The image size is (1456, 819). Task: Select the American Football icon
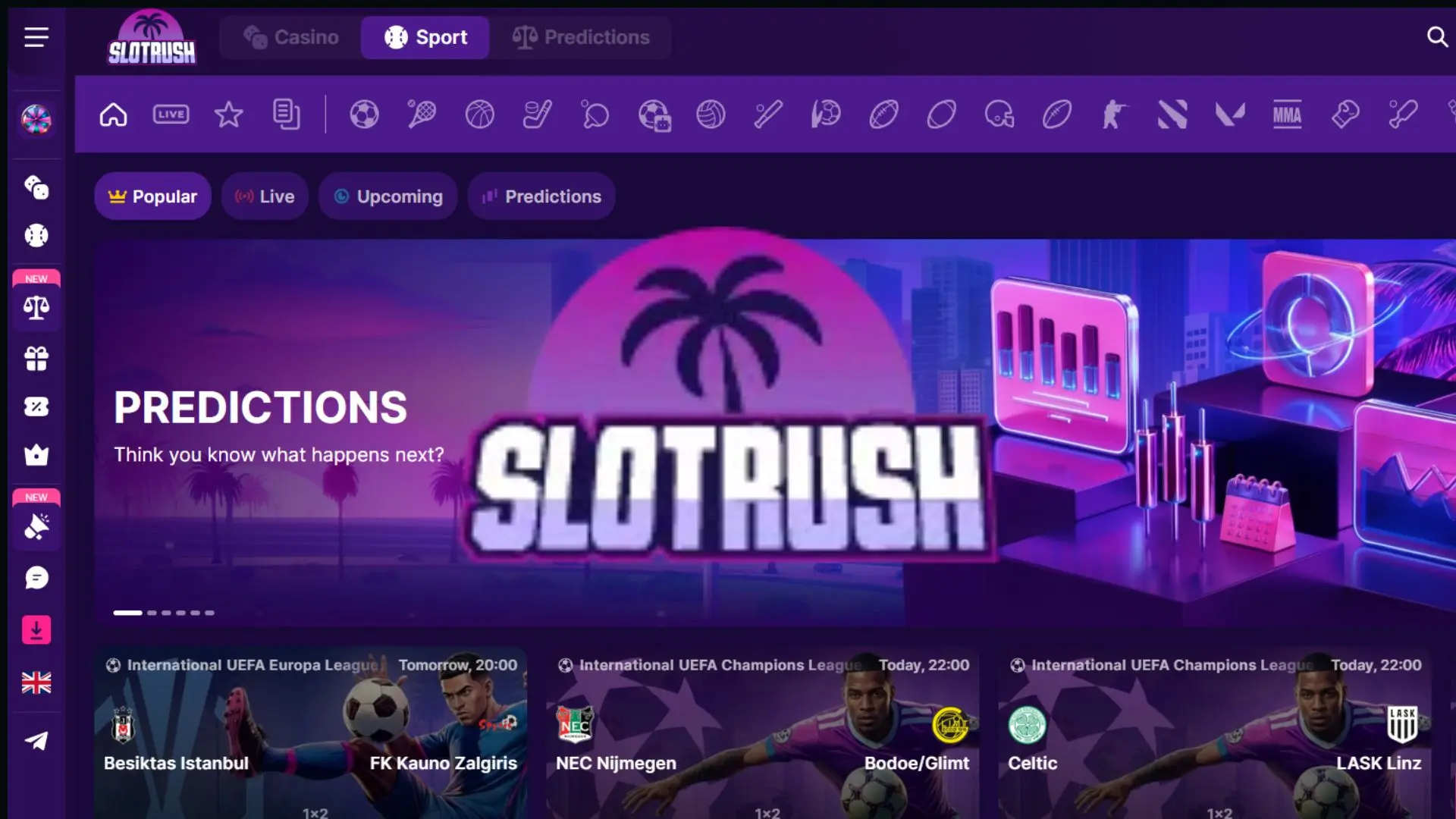click(x=883, y=115)
